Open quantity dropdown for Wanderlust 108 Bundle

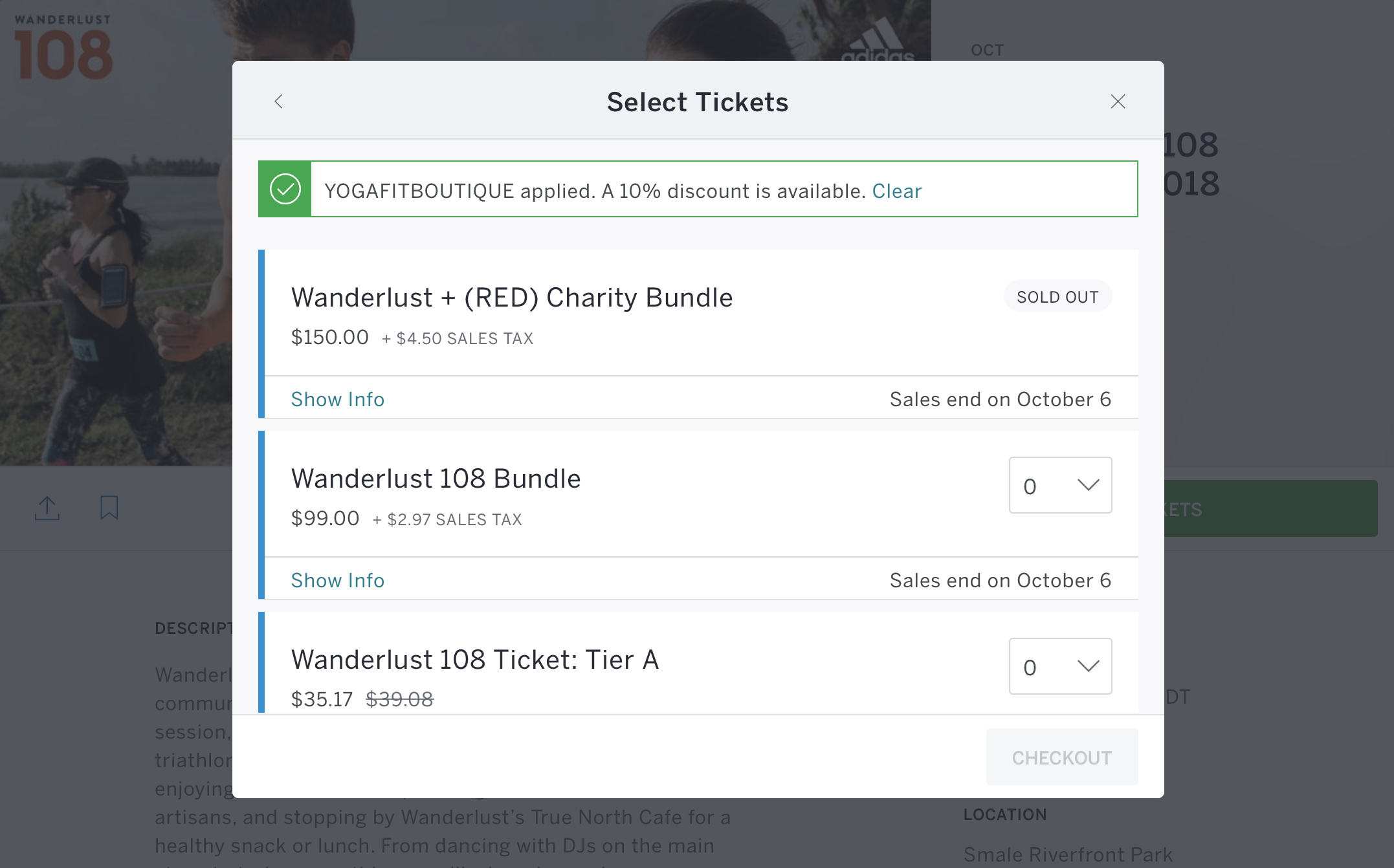click(1060, 486)
